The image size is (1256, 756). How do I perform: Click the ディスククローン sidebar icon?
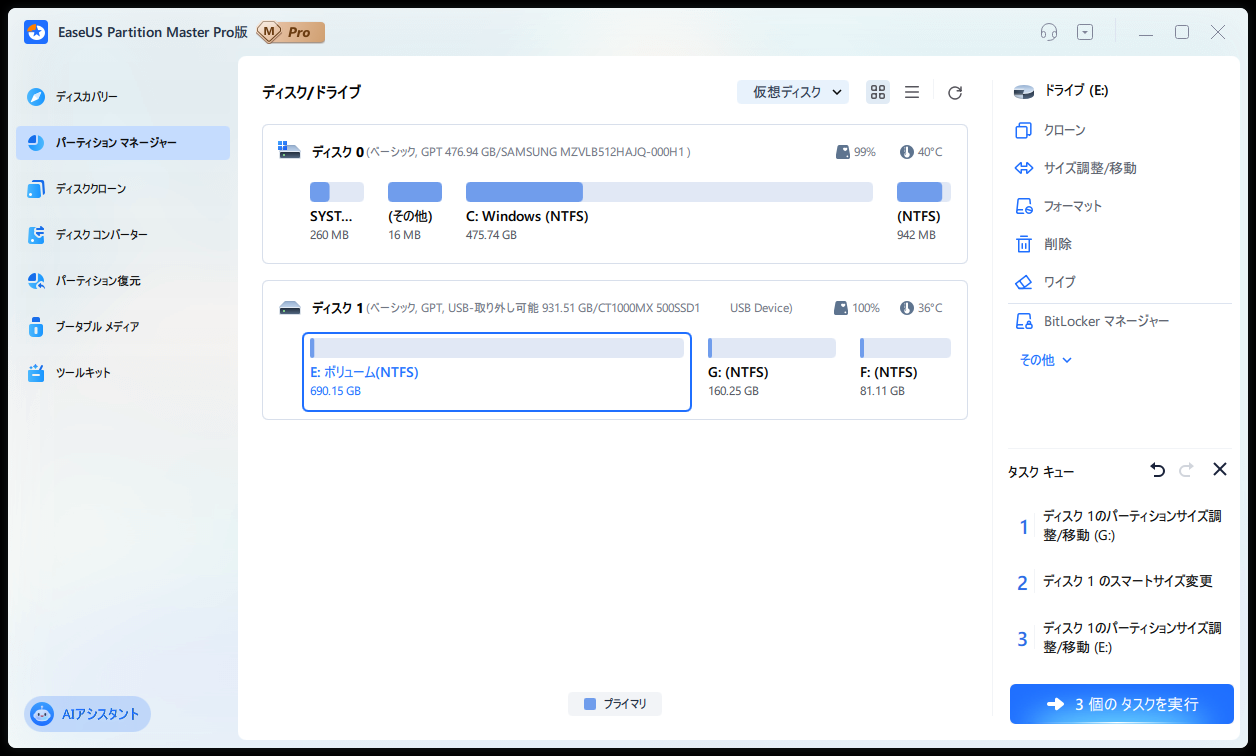point(36,189)
